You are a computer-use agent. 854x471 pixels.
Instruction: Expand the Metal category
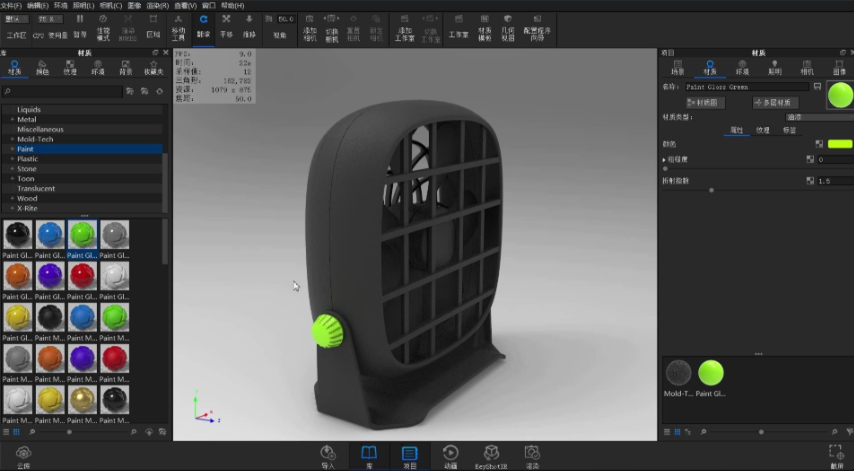[12, 119]
